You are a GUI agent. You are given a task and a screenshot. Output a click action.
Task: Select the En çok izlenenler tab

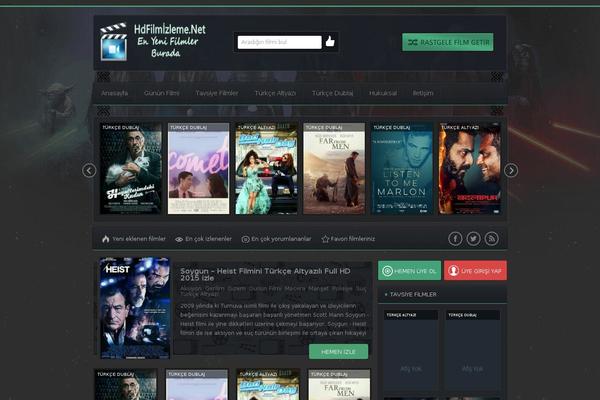[203, 239]
